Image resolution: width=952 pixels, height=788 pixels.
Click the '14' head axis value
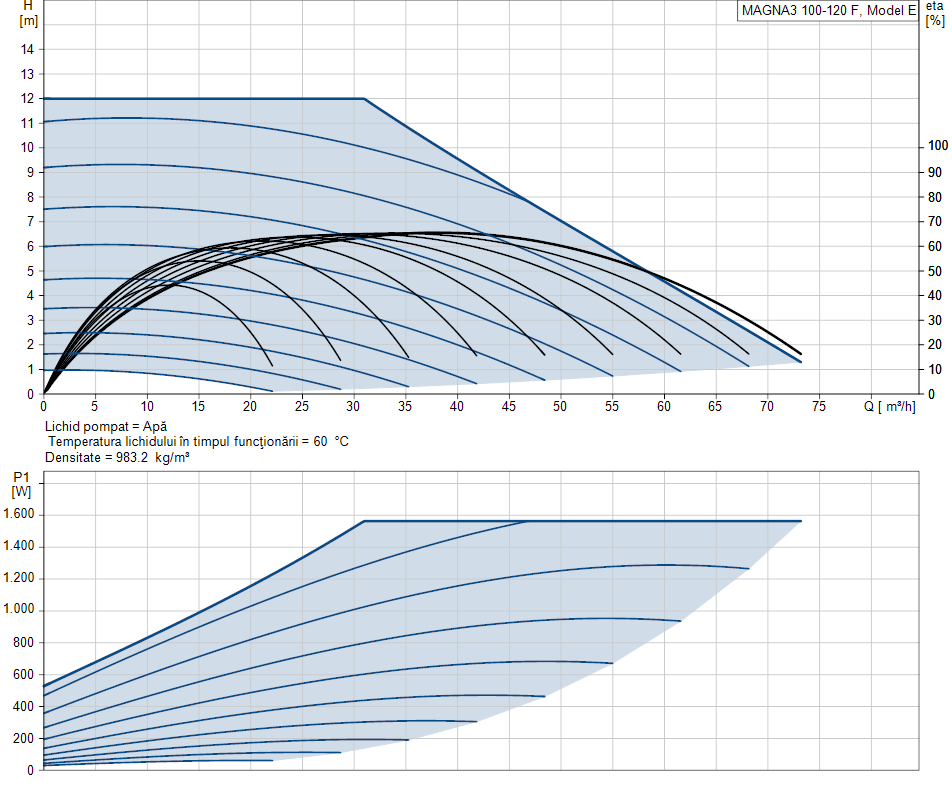27,50
